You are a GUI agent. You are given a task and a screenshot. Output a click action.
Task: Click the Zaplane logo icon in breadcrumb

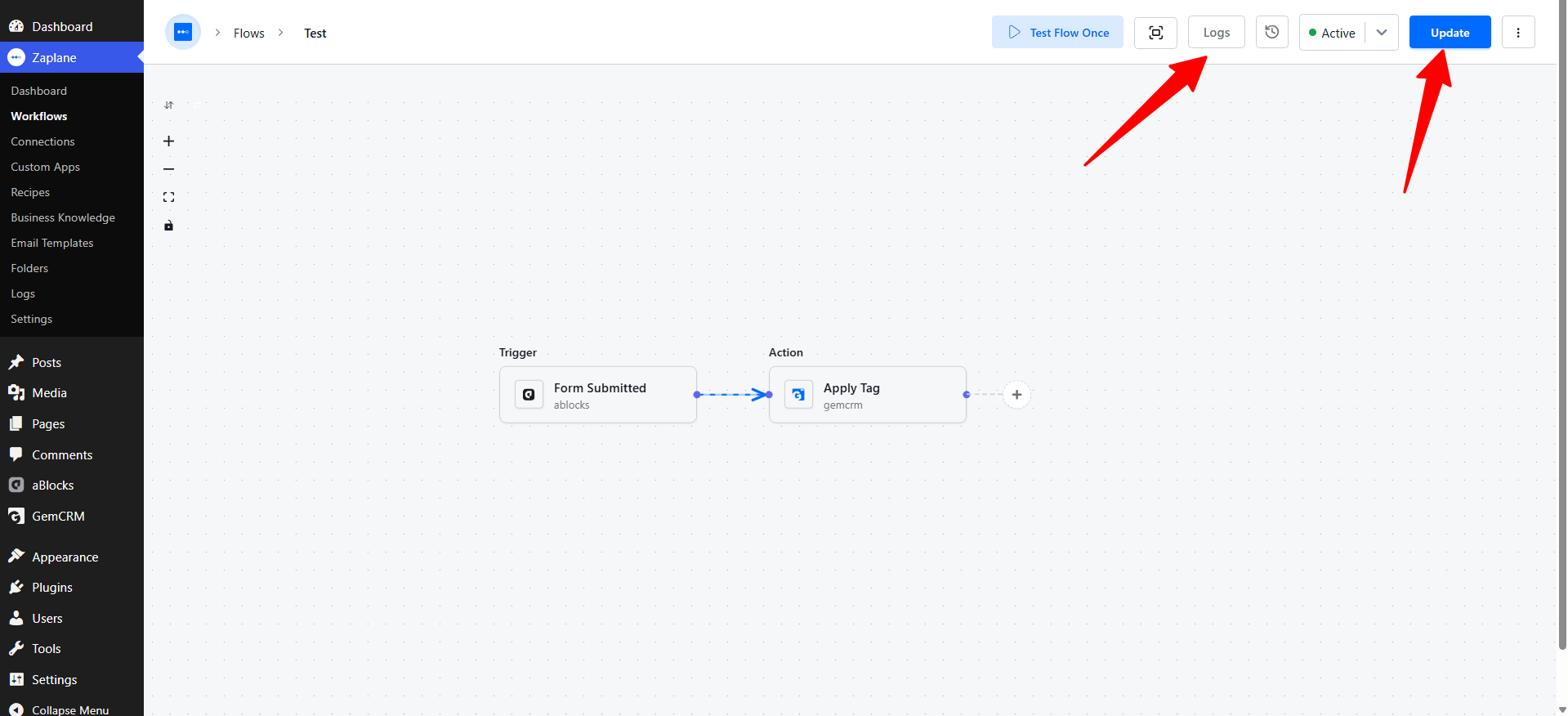(x=183, y=33)
